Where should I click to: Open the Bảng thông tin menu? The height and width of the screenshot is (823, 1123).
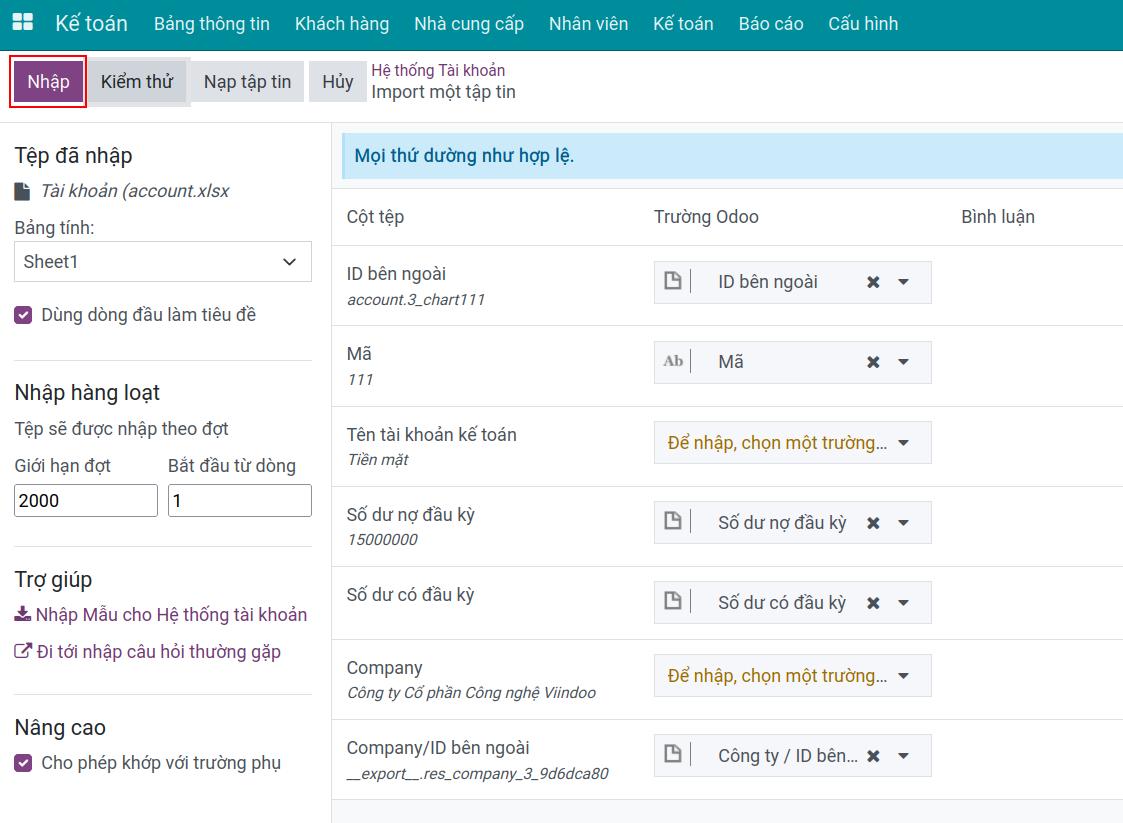pyautogui.click(x=212, y=24)
